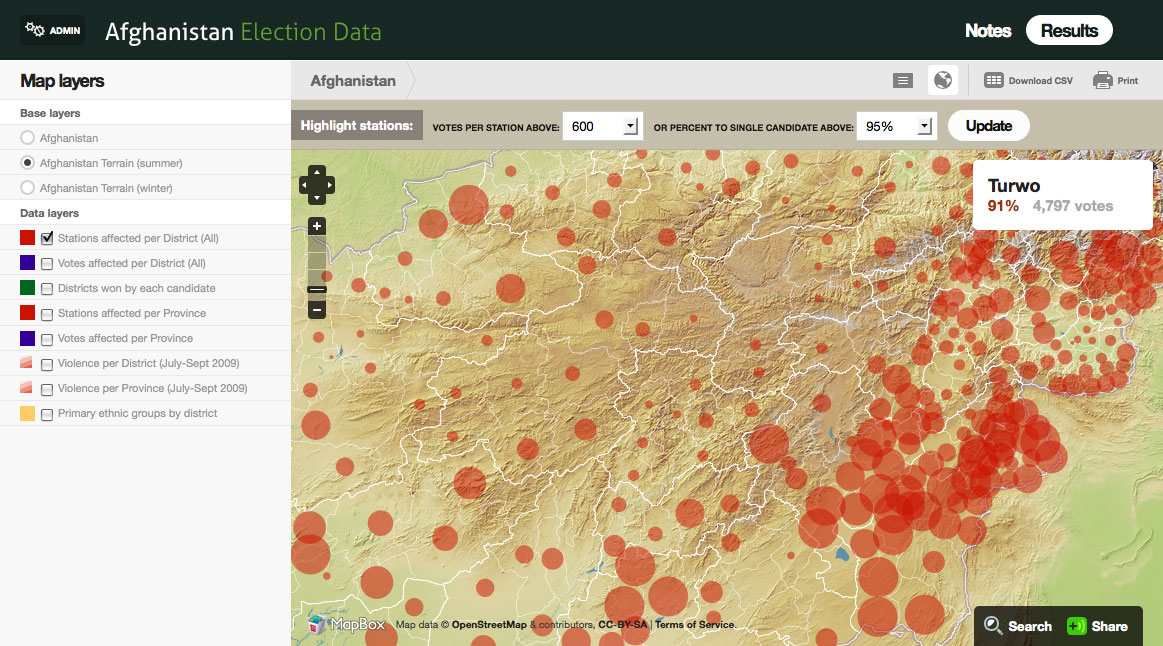Click the Update button
1163x646 pixels.
tap(989, 125)
